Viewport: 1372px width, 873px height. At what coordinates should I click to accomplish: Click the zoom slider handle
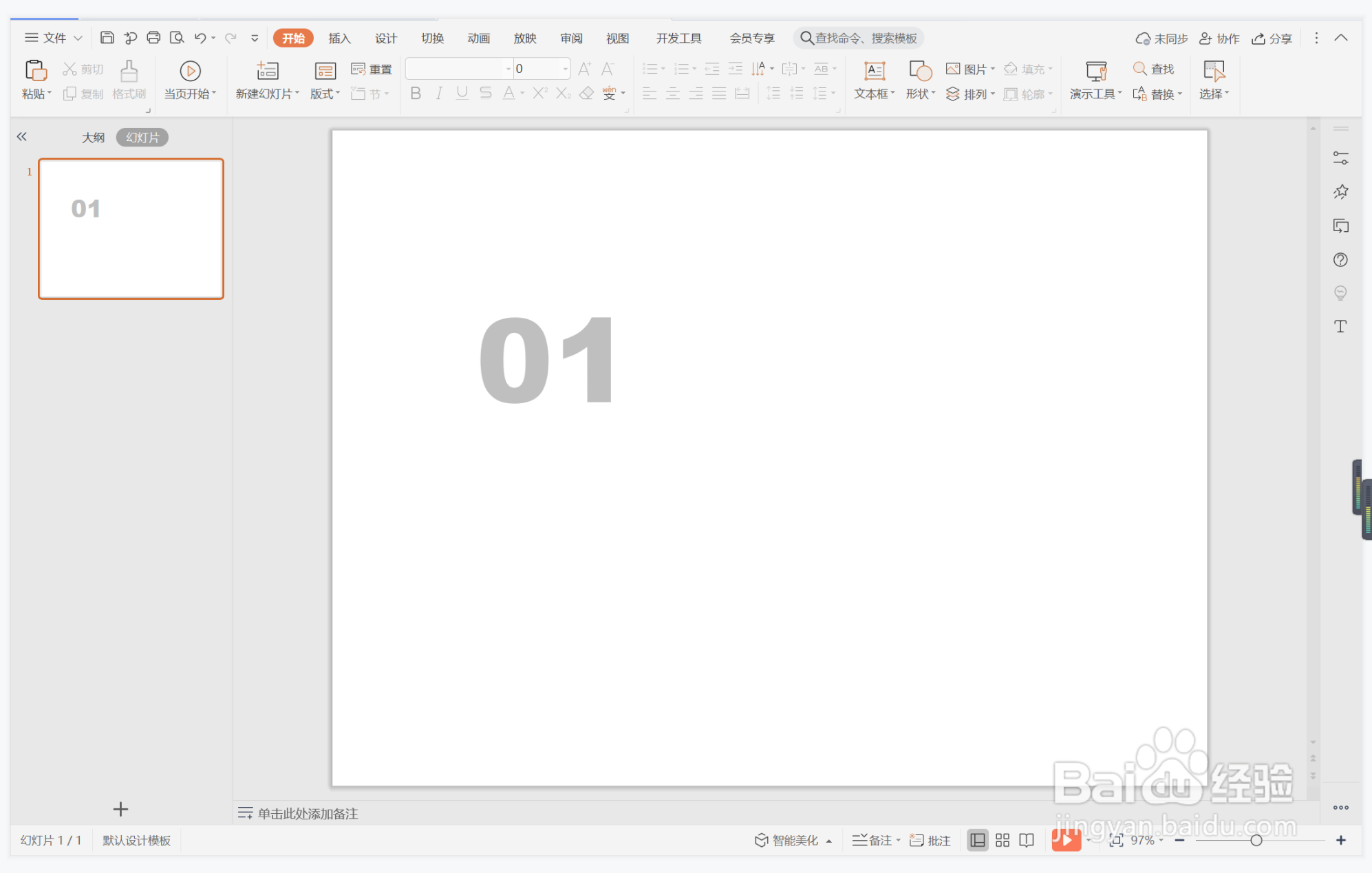coord(1256,840)
